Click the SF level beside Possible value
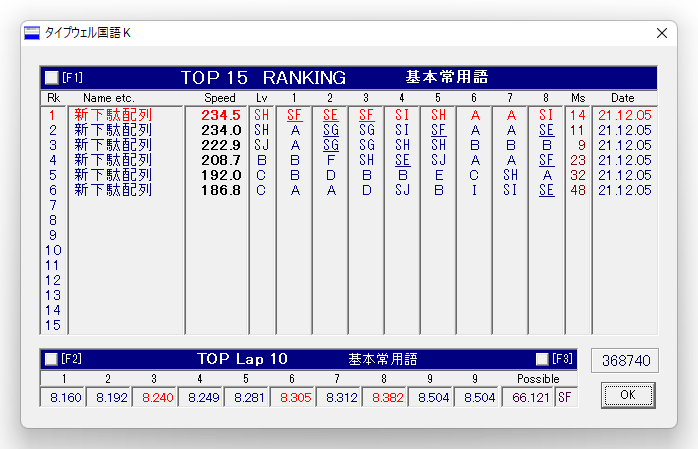Image resolution: width=698 pixels, height=449 pixels. (x=564, y=397)
